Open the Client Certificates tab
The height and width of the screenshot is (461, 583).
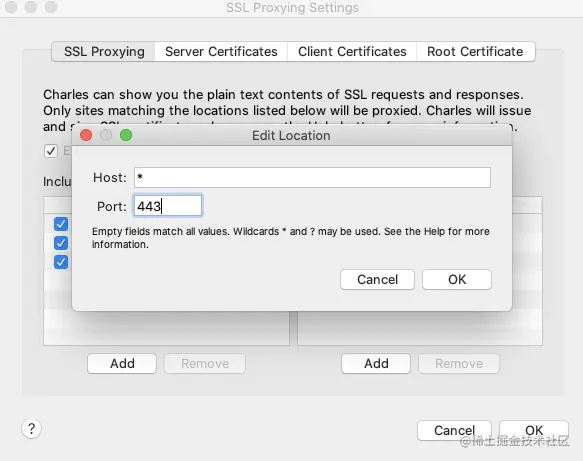tap(352, 51)
